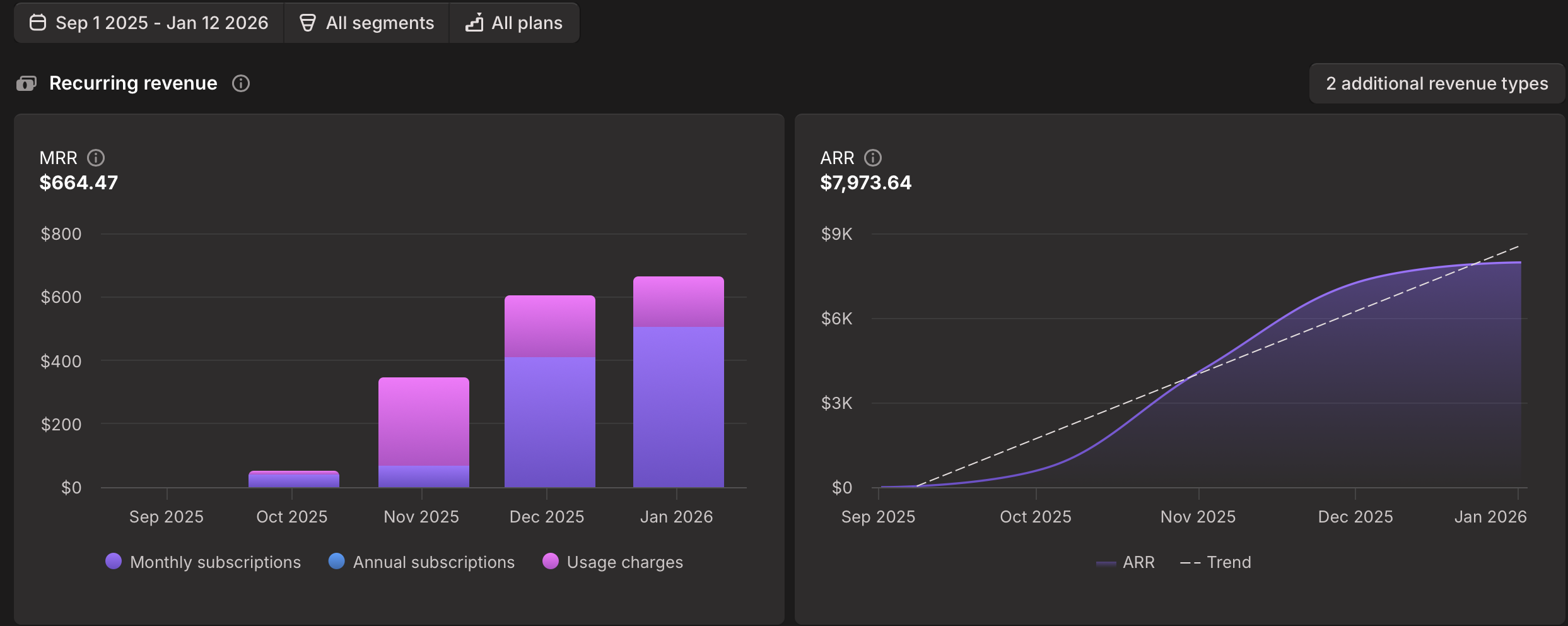Click the calendar icon in the date range filter
Viewport: 1568px width, 626px height.
coord(37,22)
